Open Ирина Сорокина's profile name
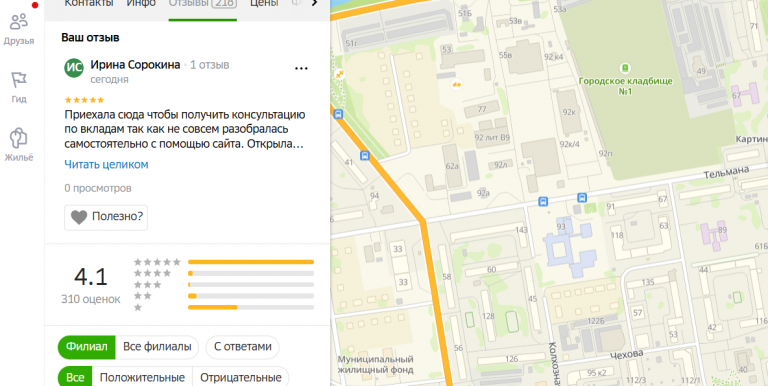The image size is (768, 386). 135,65
